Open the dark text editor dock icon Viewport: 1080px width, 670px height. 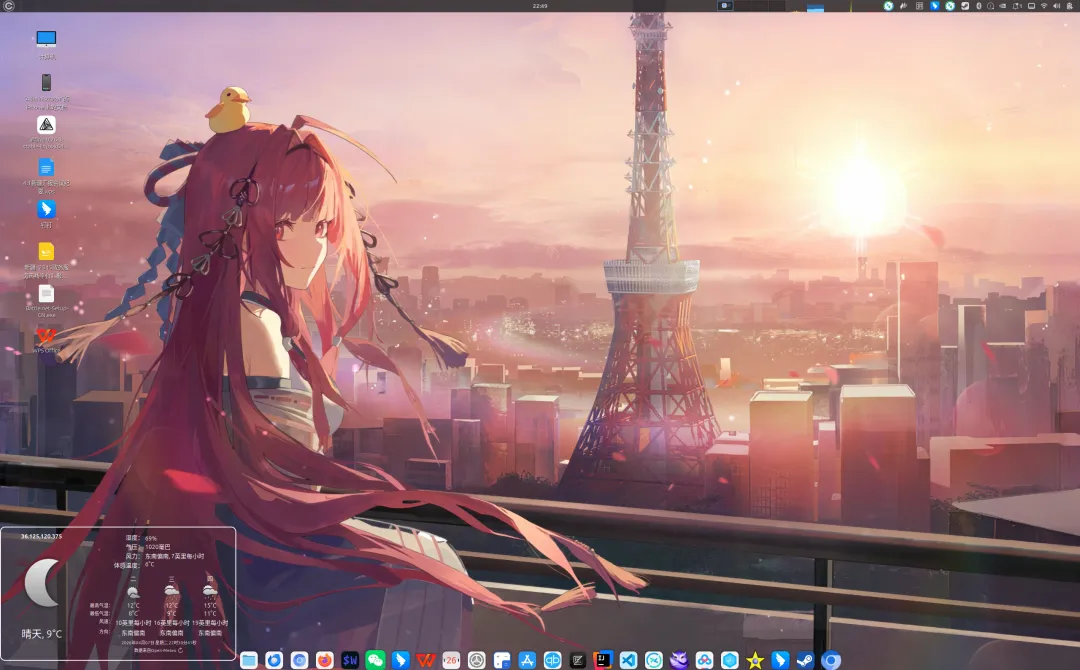tap(578, 660)
